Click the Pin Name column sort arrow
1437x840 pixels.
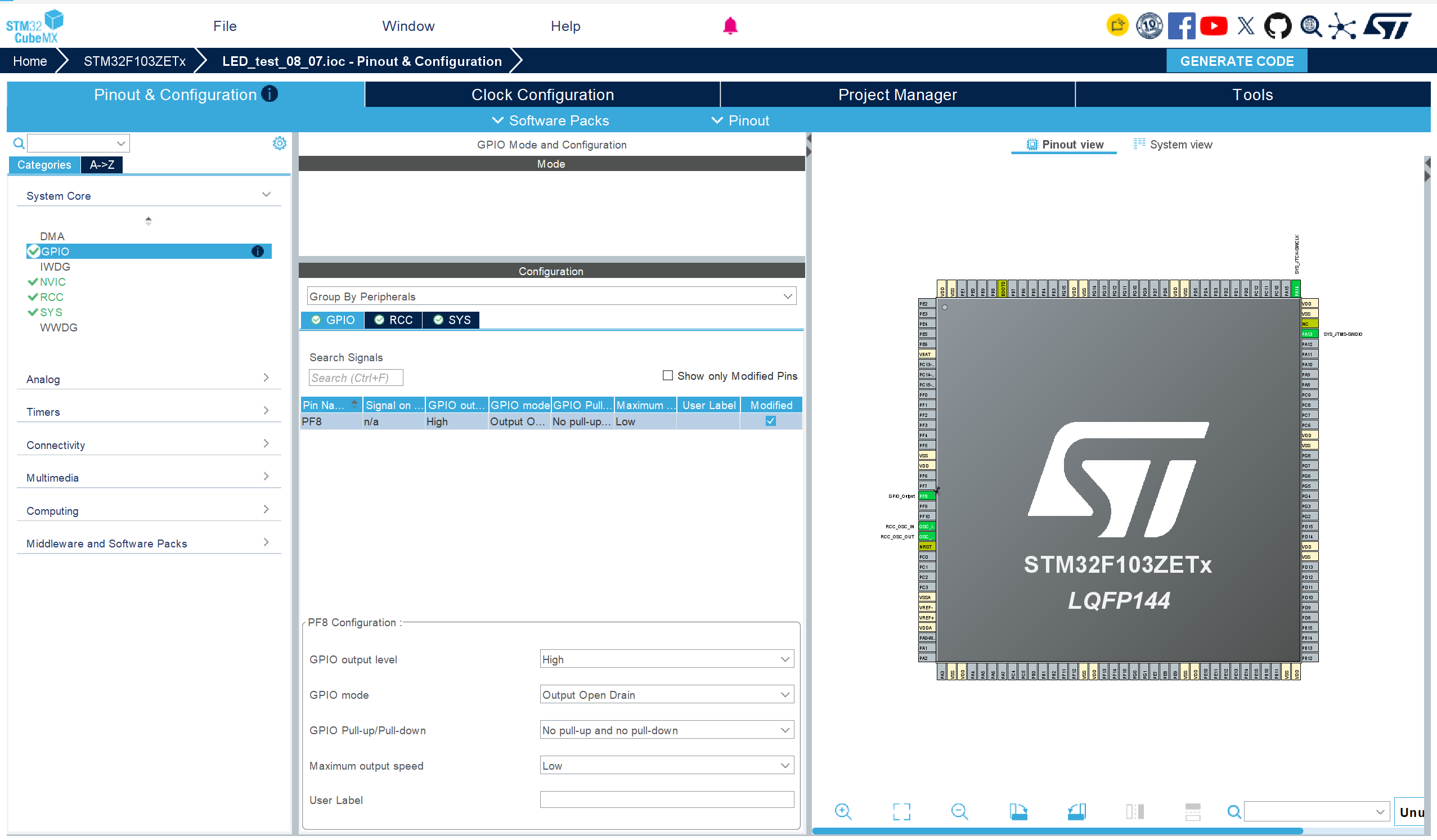(354, 405)
